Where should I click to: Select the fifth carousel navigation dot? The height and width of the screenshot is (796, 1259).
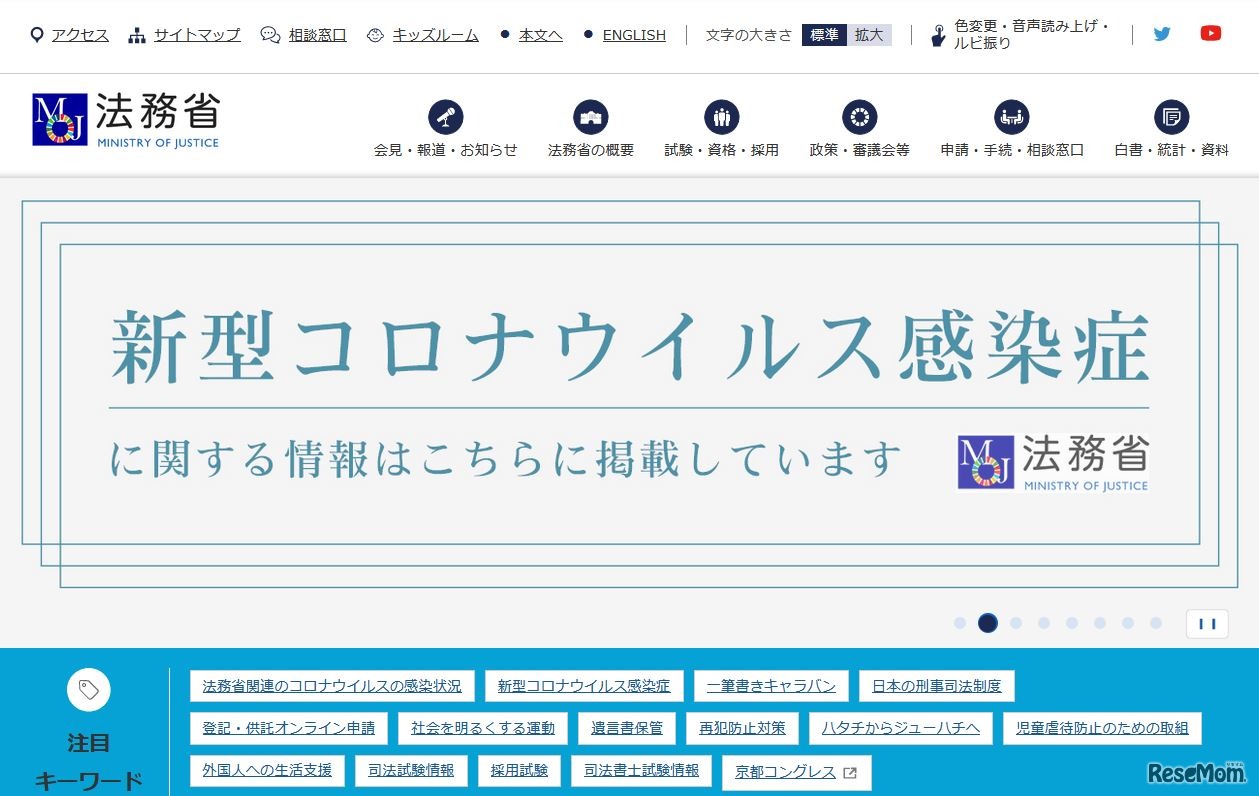click(1072, 623)
